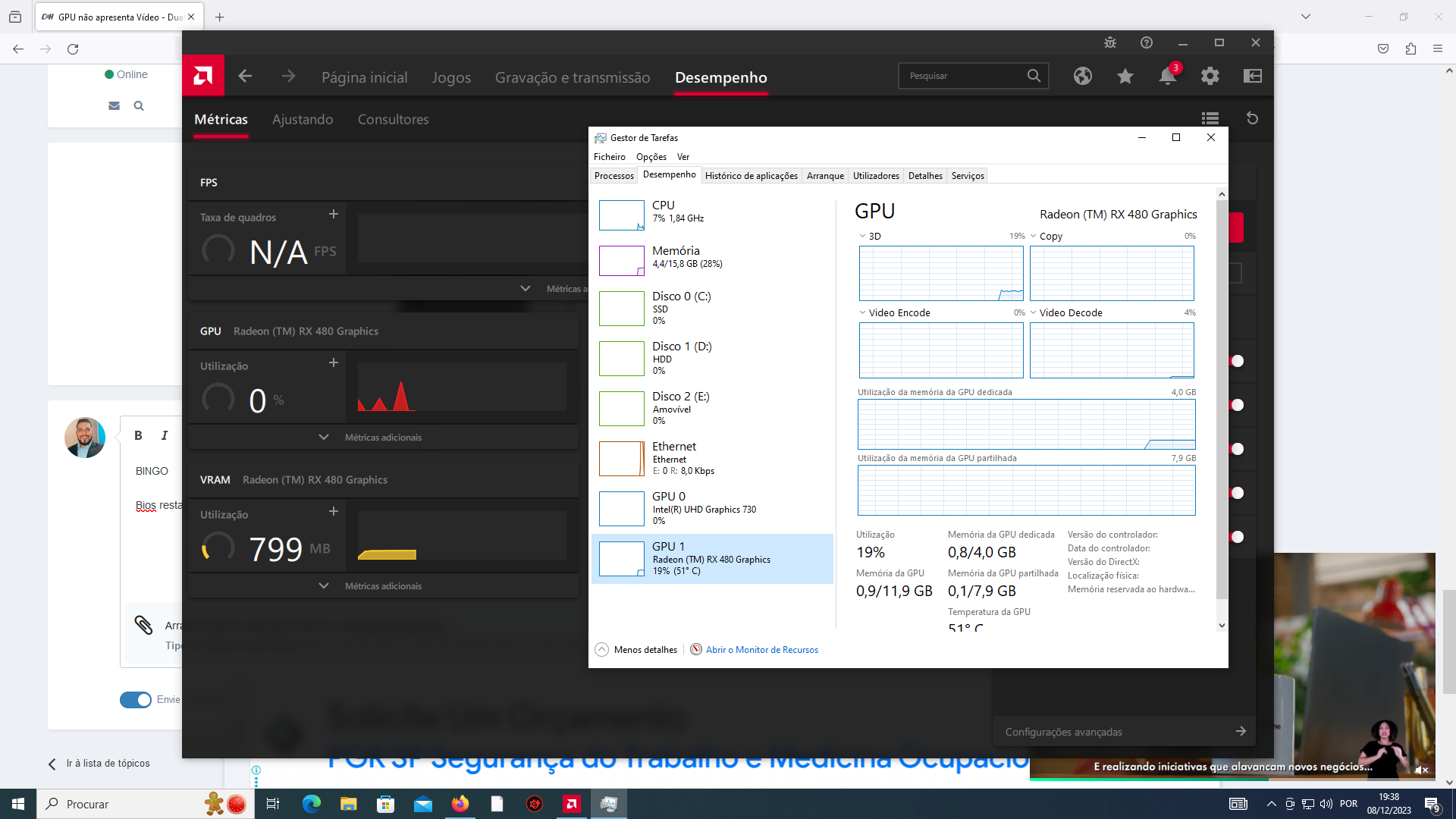Click the magnifier icon in Pesquisar box
The image size is (1456, 819).
pos(1034,76)
